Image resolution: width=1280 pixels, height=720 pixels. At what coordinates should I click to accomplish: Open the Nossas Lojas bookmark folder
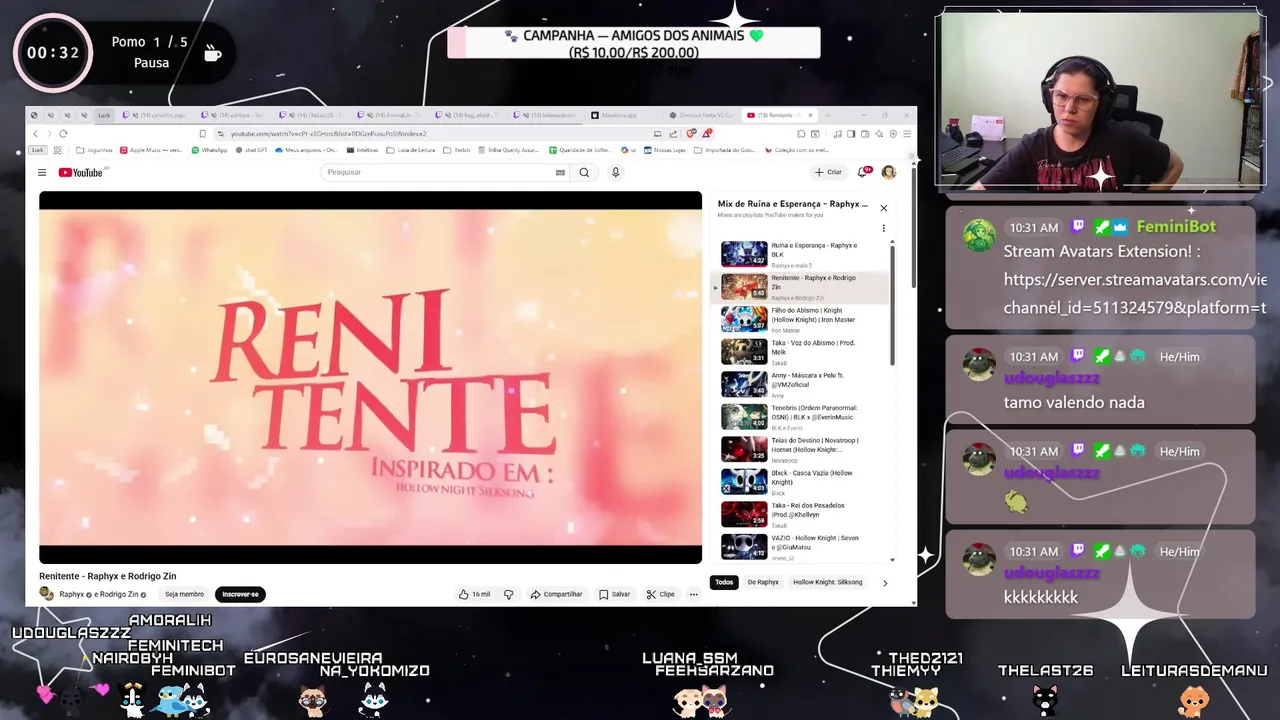click(x=664, y=150)
